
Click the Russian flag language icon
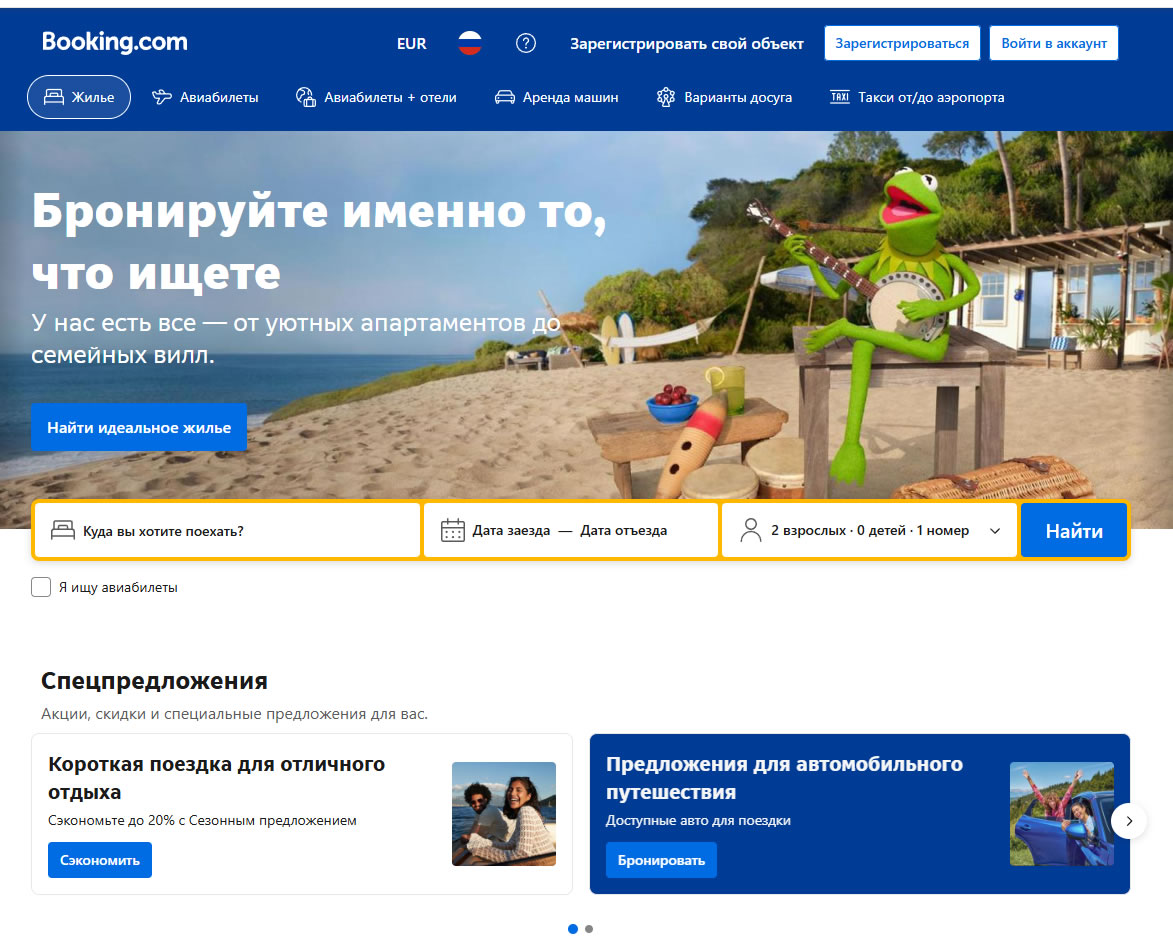(x=470, y=43)
